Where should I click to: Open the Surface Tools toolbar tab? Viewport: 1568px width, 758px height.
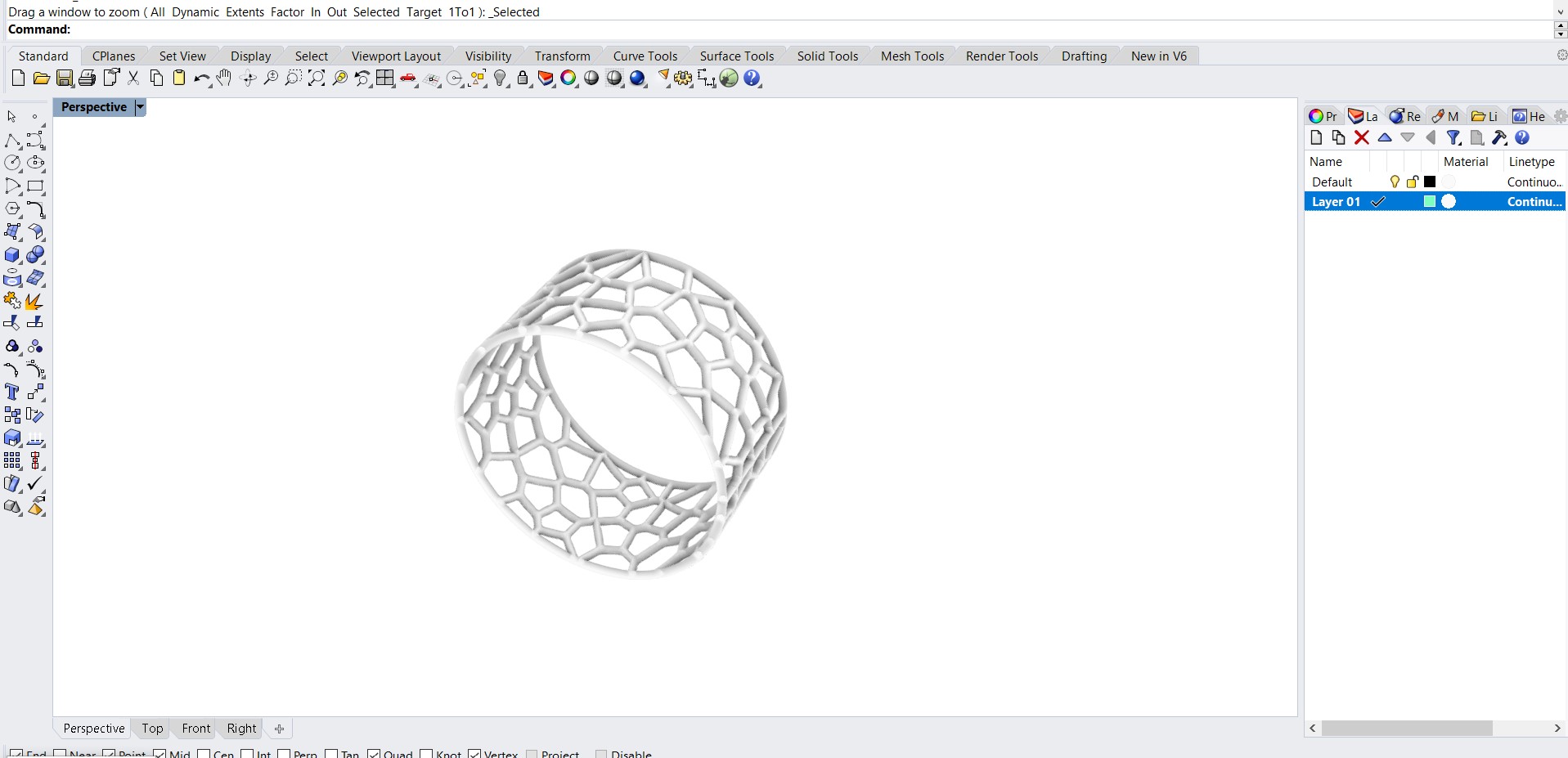736,56
